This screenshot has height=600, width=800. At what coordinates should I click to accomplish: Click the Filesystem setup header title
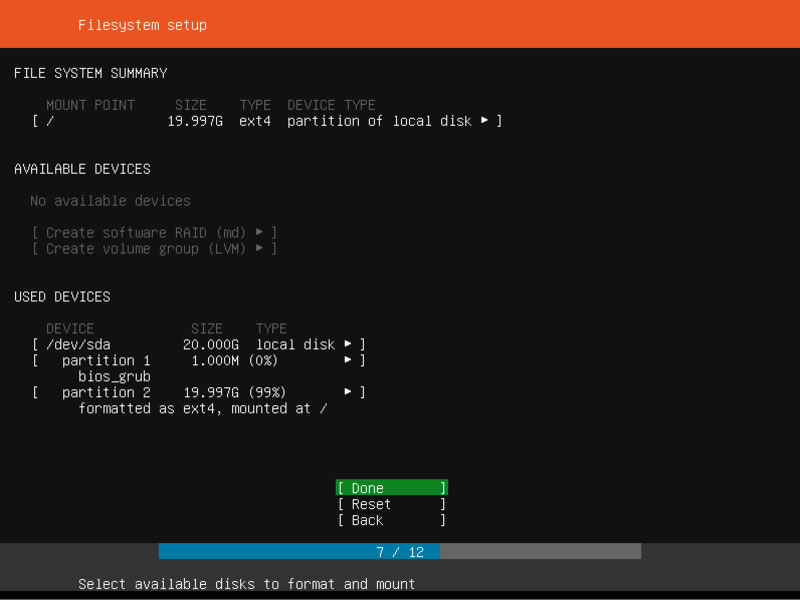pos(142,25)
